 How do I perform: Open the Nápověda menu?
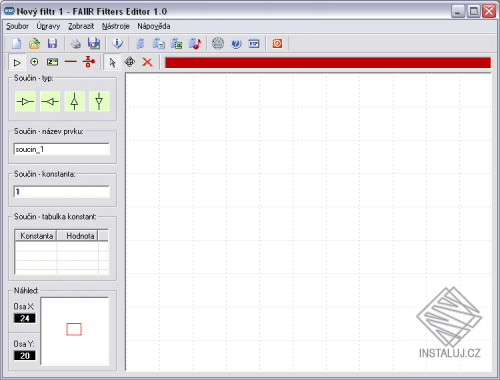pyautogui.click(x=154, y=26)
